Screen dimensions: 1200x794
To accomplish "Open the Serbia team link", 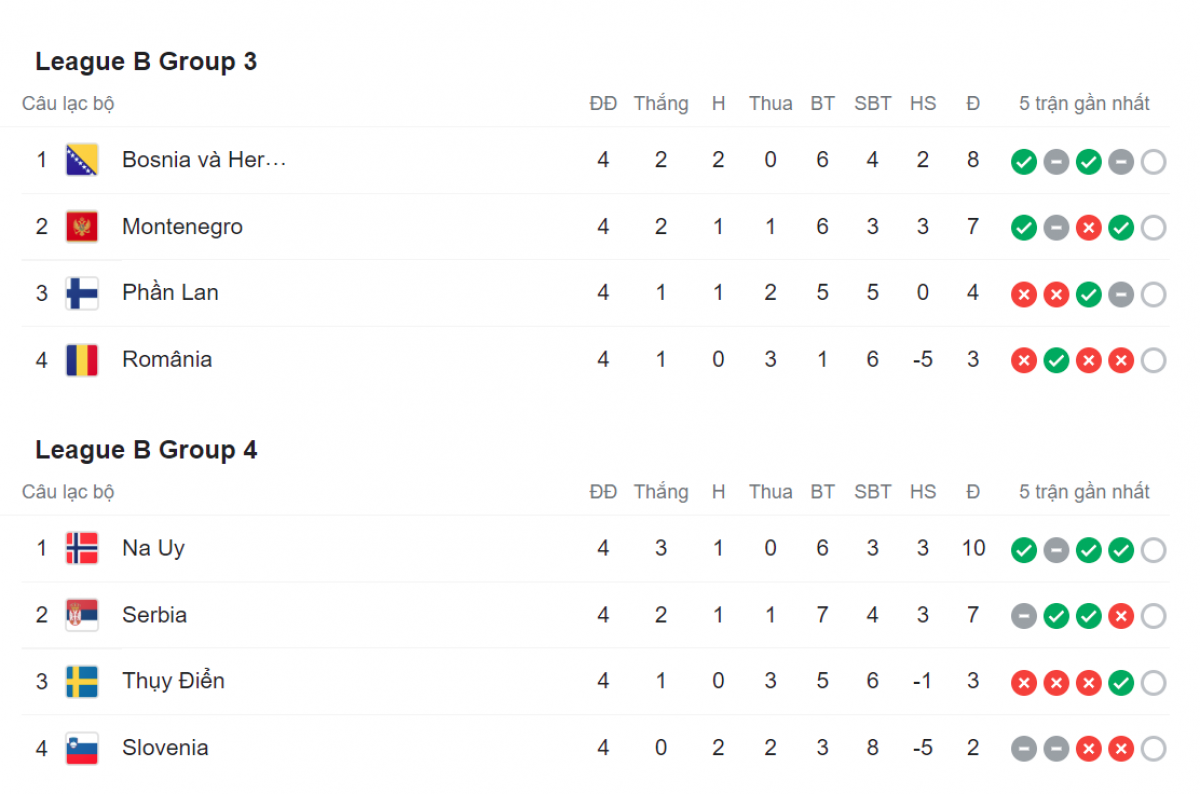I will (154, 615).
